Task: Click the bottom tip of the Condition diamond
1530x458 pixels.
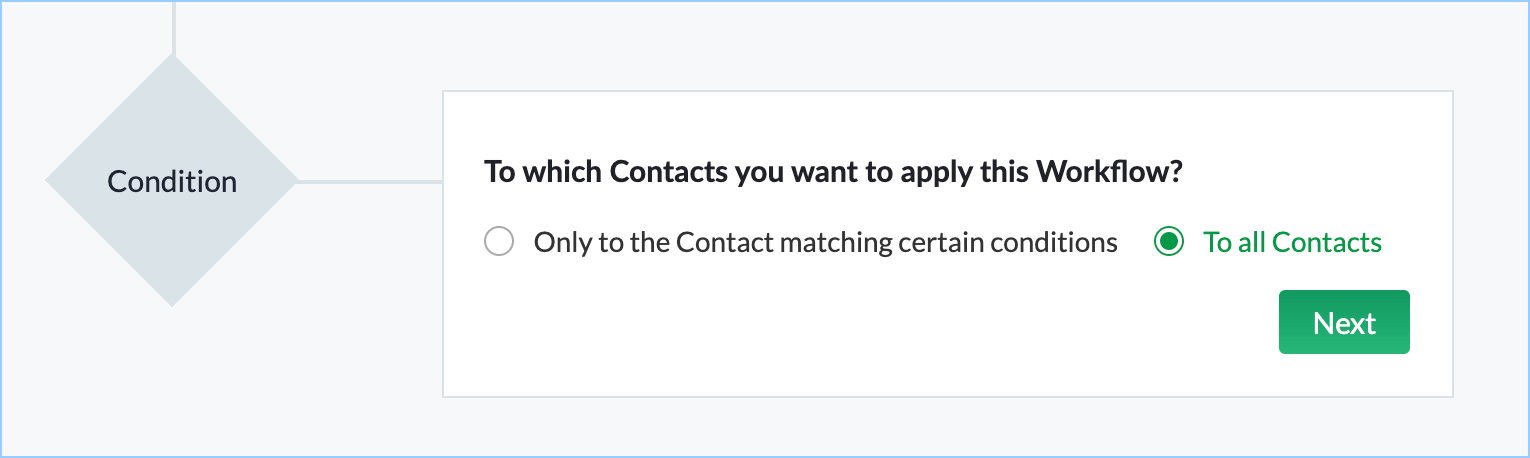Action: pos(172,296)
